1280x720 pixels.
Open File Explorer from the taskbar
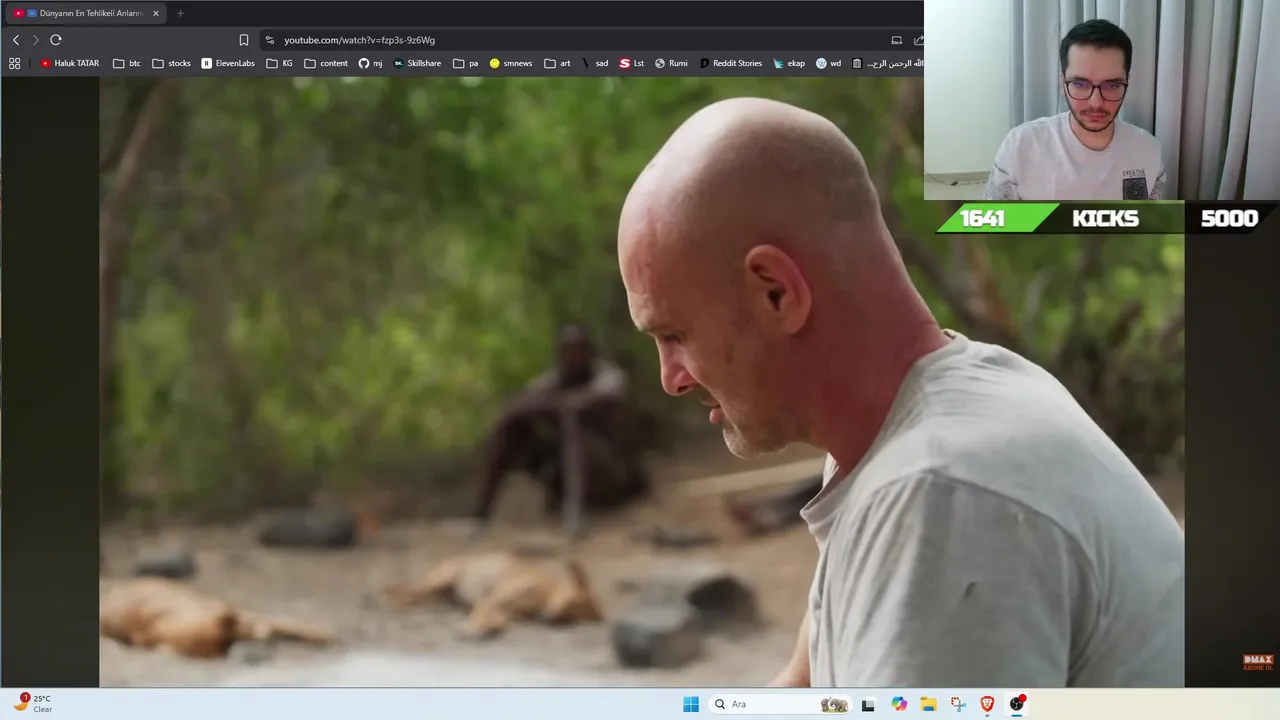click(928, 704)
